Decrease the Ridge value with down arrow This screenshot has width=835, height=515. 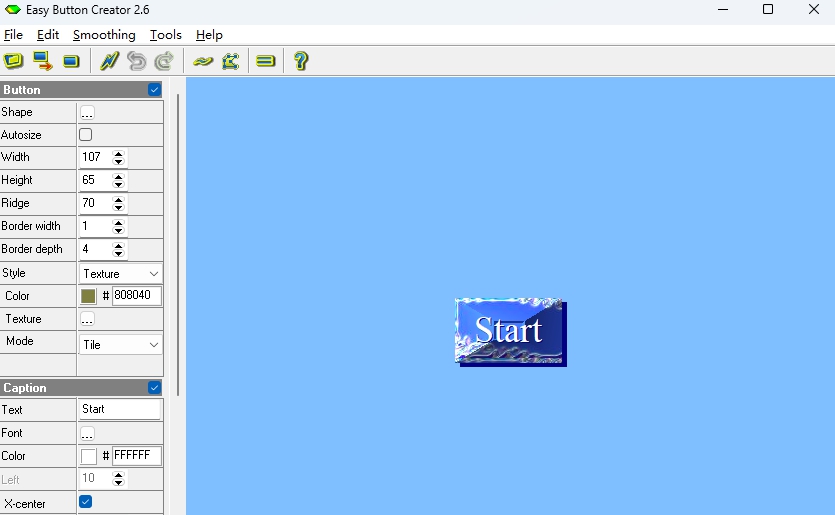click(118, 207)
